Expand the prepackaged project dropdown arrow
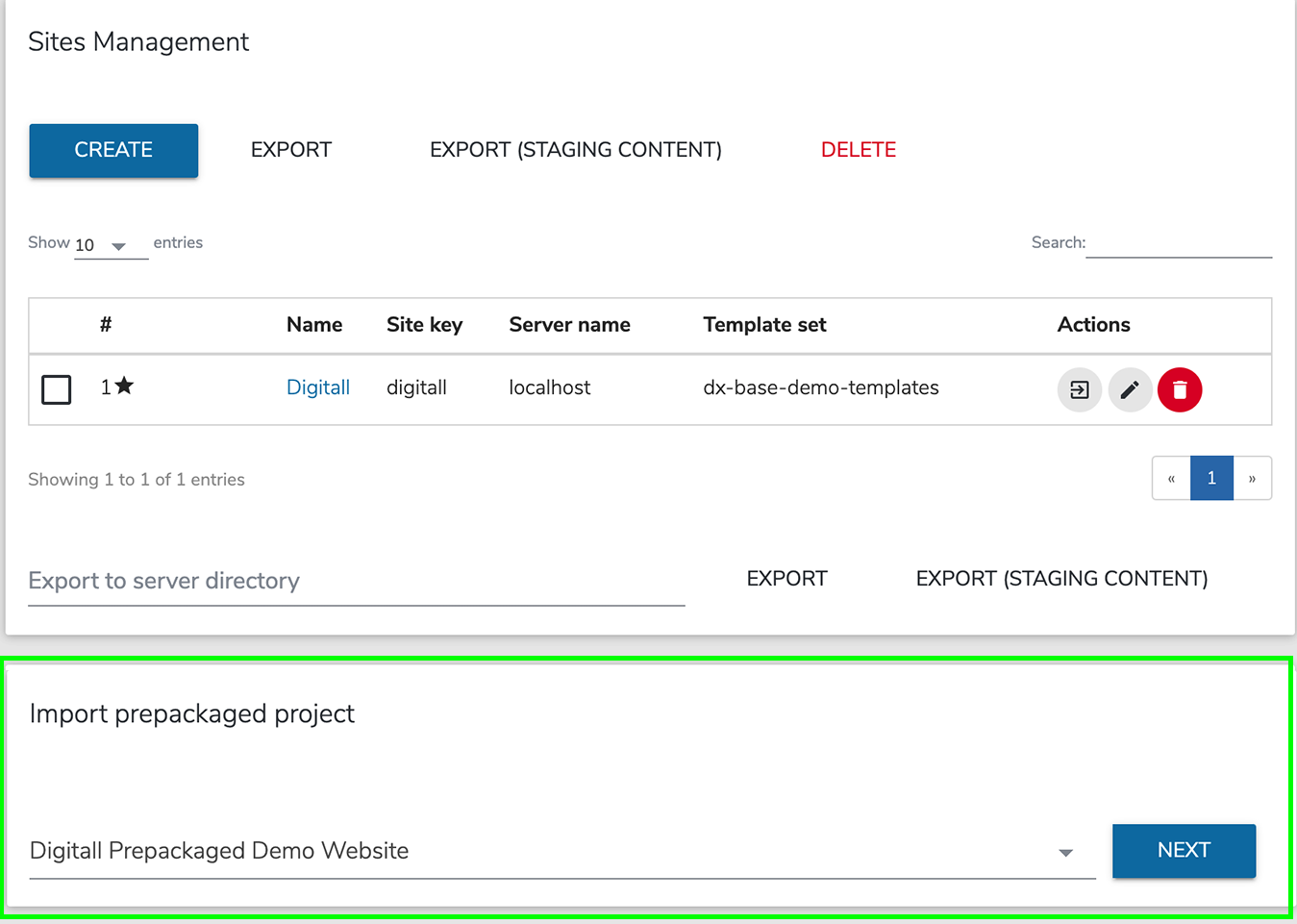This screenshot has height=924, width=1297. click(x=1065, y=852)
